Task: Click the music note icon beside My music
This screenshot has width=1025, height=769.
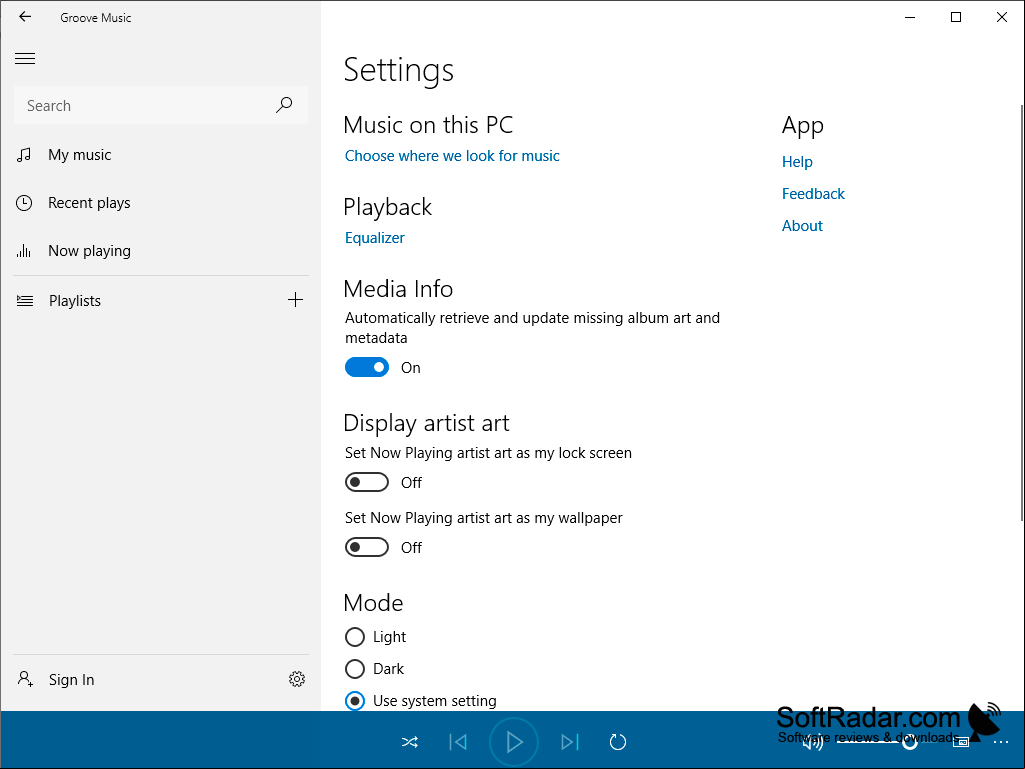Action: click(24, 155)
